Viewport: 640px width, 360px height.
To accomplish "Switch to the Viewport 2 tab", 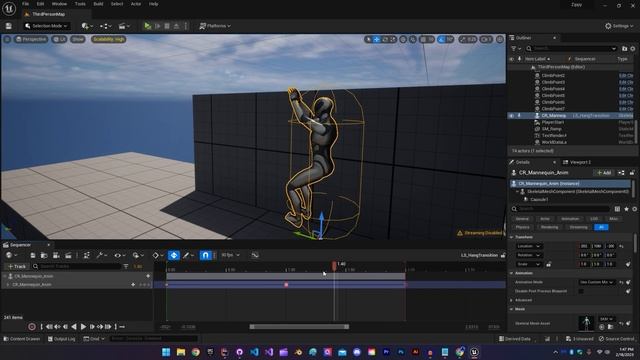I will coord(577,162).
